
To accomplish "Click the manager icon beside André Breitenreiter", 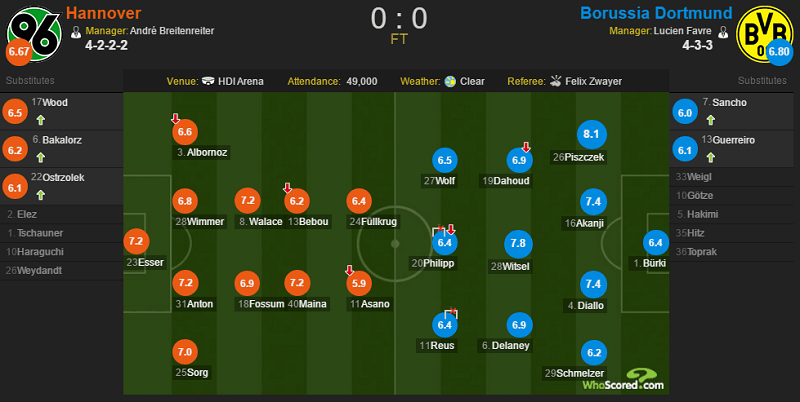I will point(76,32).
